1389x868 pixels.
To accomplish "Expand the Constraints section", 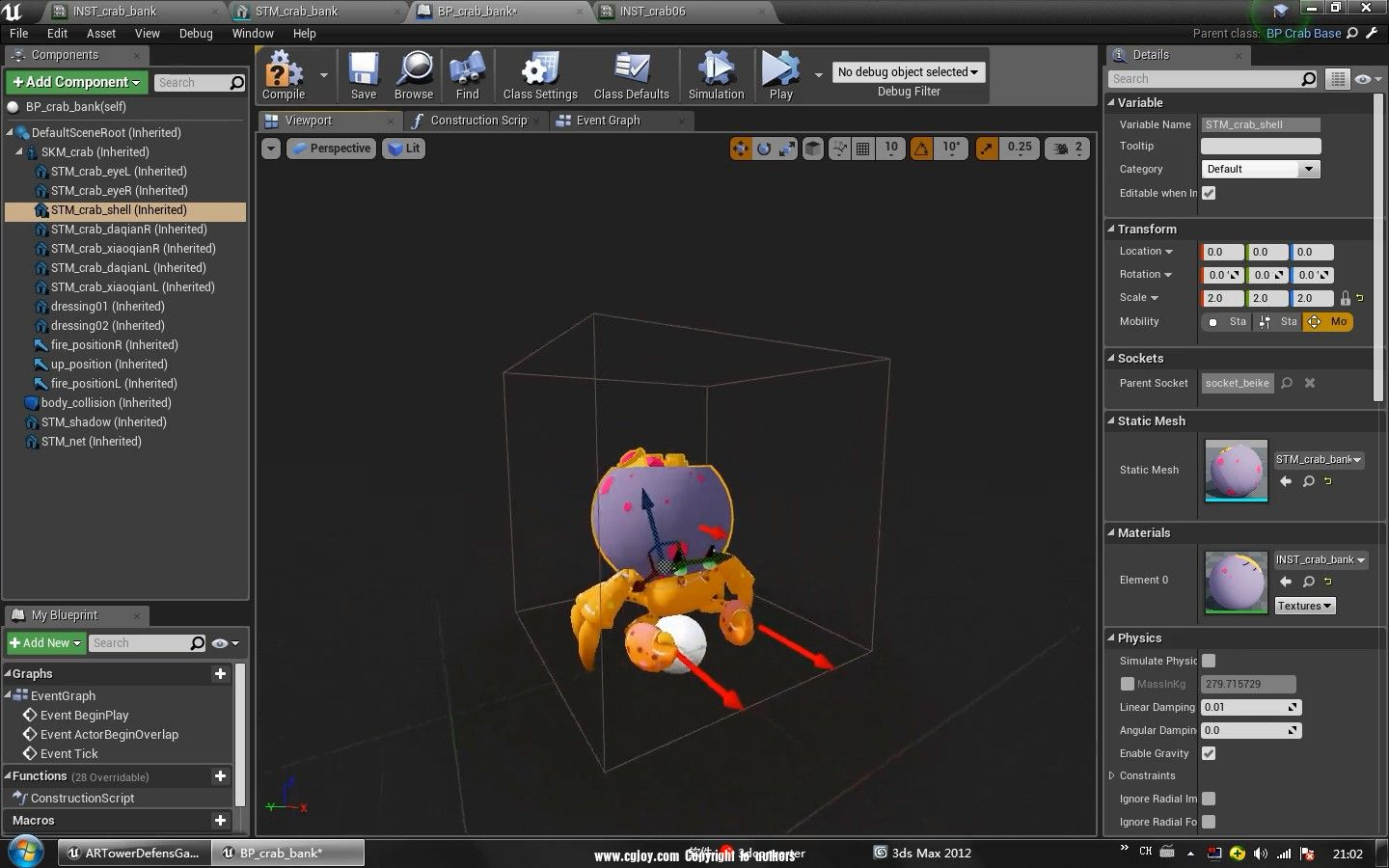I will click(x=1112, y=775).
